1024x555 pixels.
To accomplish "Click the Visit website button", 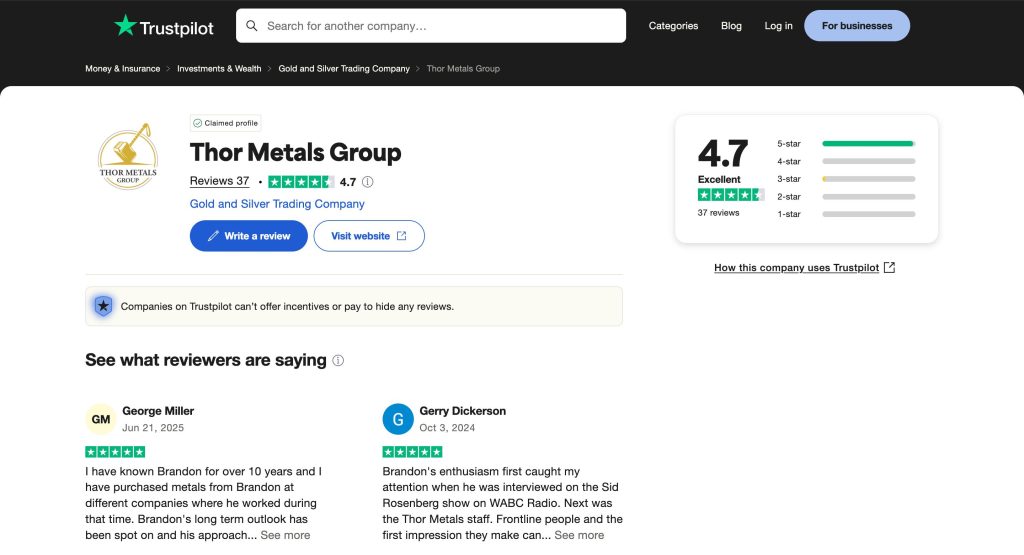I will point(369,236).
